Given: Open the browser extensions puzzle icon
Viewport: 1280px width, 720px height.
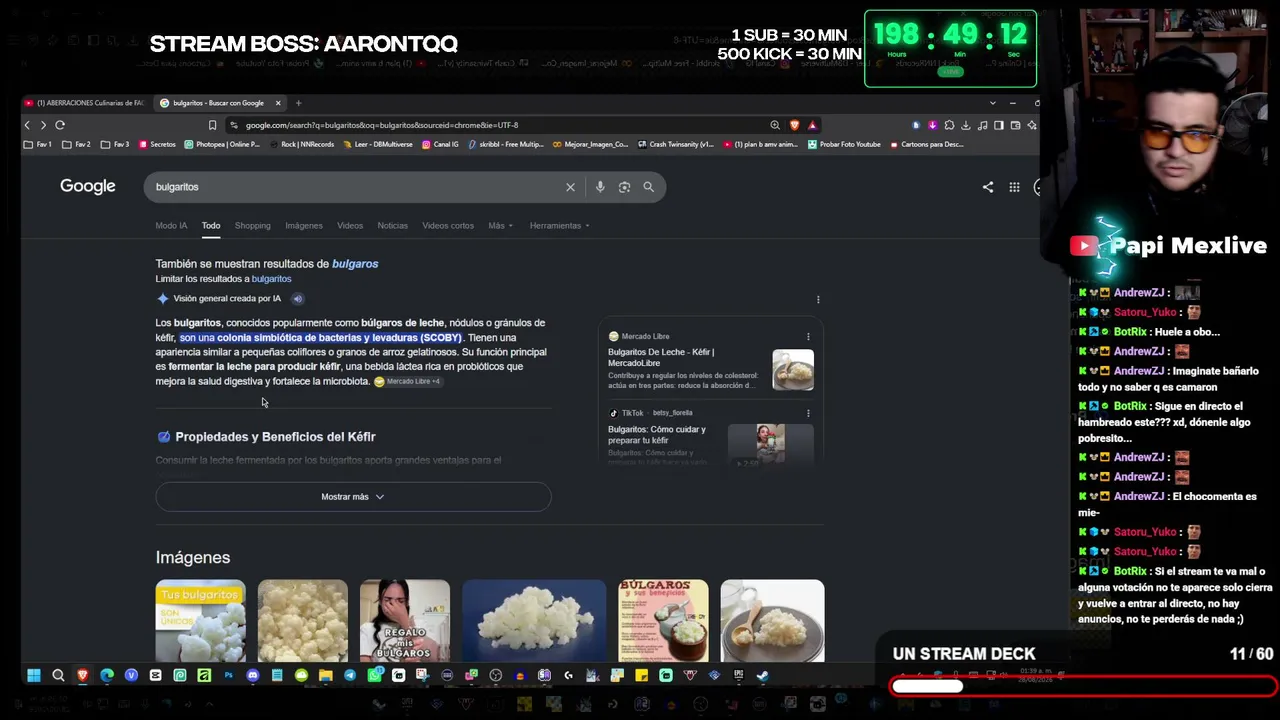Looking at the screenshot, I should coord(949,125).
